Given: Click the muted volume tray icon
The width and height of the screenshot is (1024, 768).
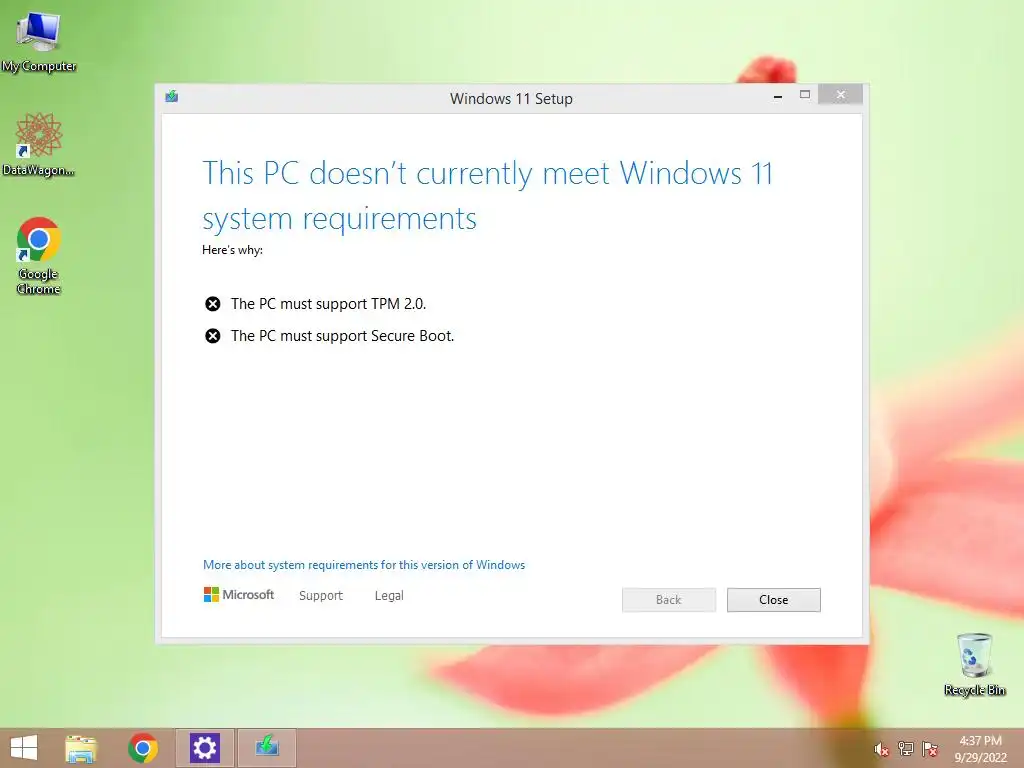Looking at the screenshot, I should (881, 750).
